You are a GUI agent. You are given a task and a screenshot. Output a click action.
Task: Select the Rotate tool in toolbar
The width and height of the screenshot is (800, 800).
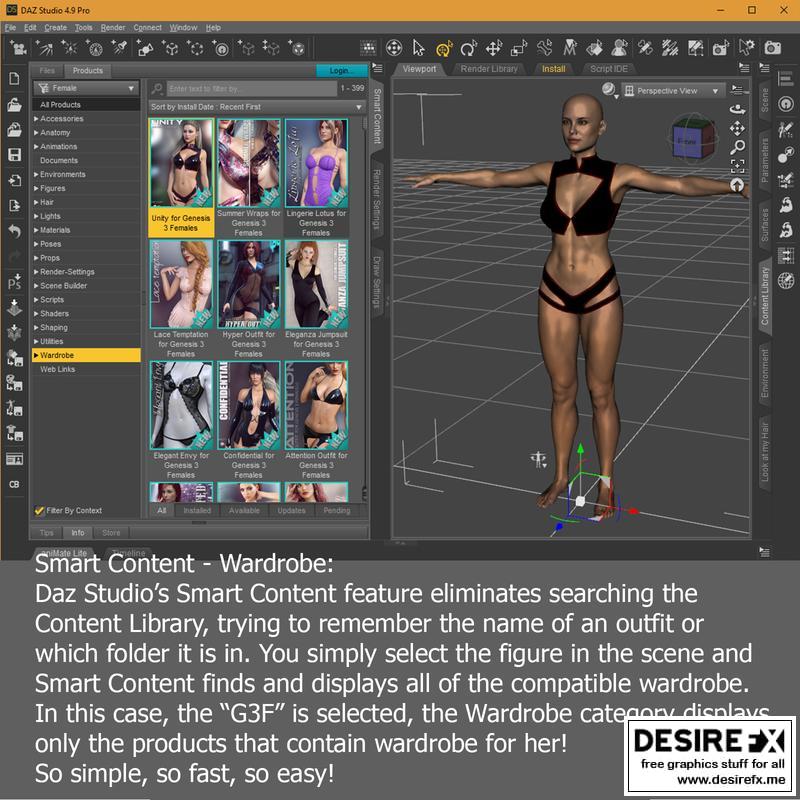click(468, 48)
